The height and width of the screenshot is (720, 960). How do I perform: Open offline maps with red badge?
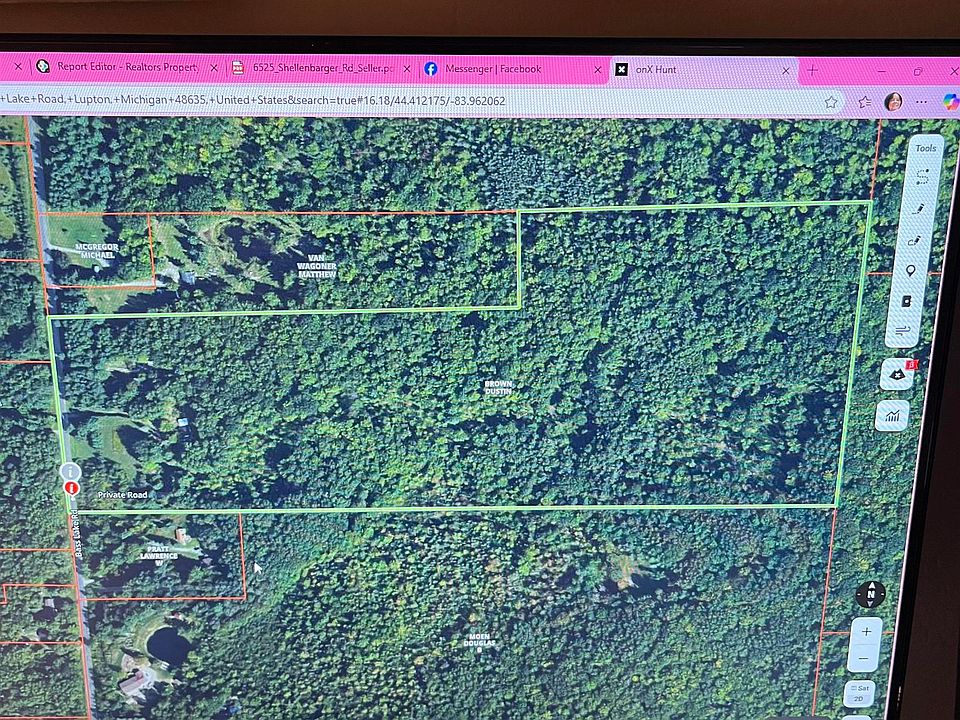point(895,374)
